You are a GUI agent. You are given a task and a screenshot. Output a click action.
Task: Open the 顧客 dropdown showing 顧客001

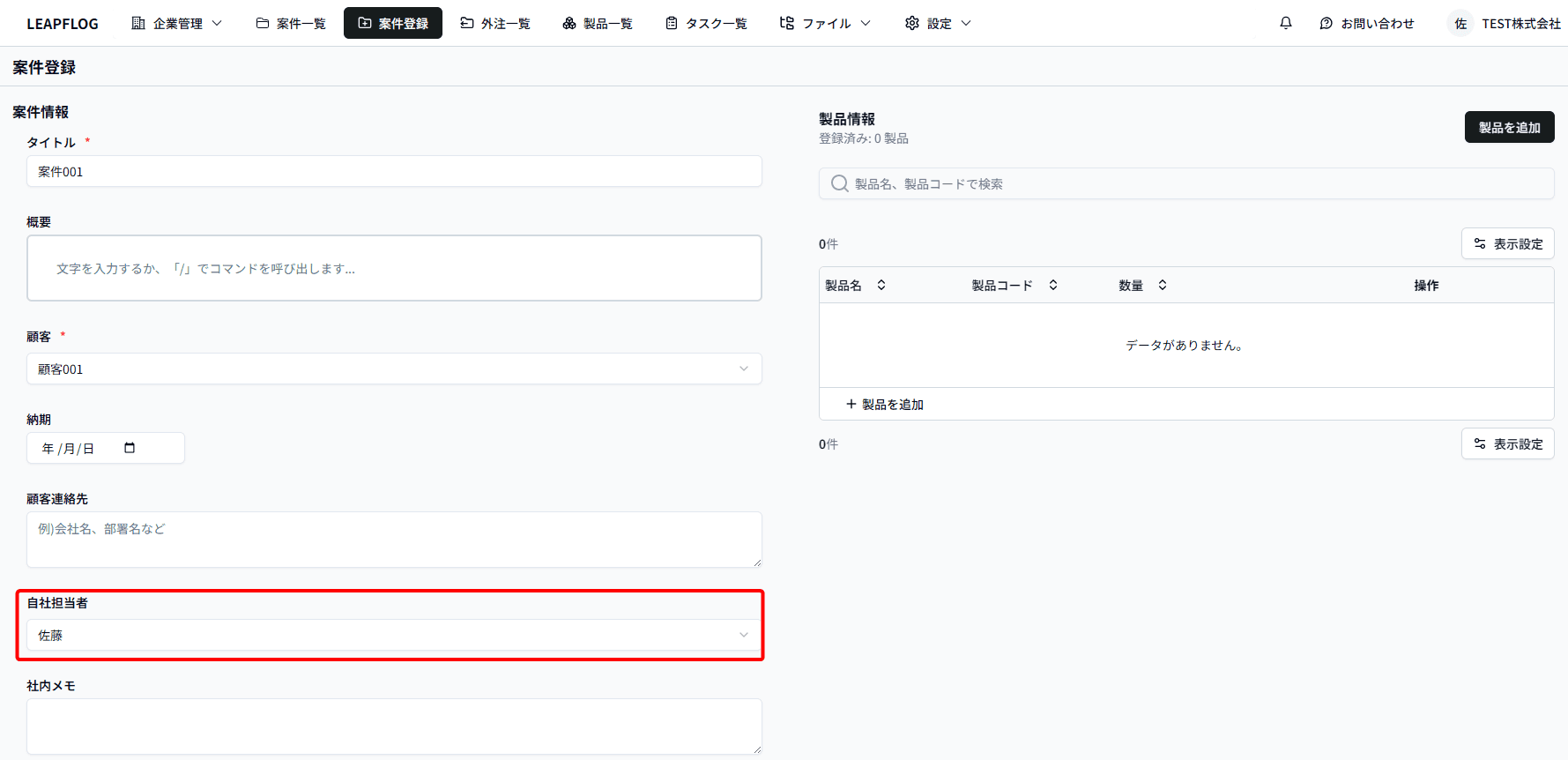point(394,369)
